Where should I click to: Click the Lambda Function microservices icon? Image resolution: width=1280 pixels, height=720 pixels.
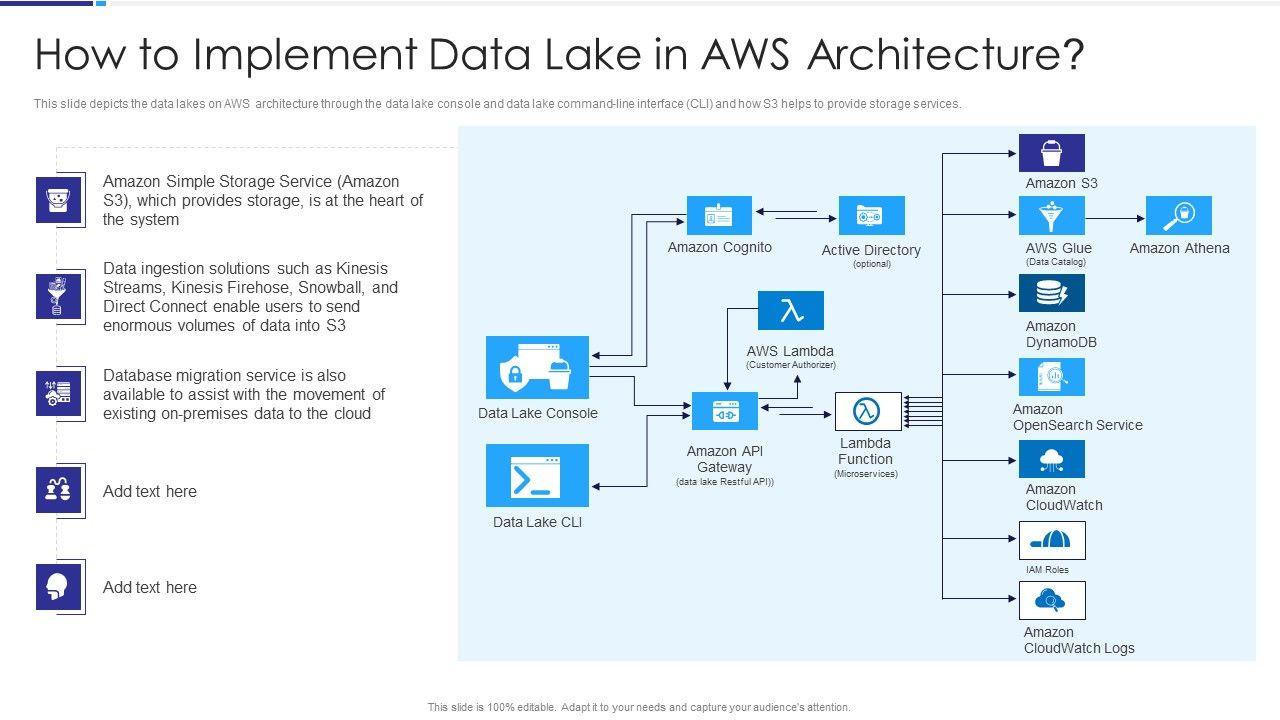(x=866, y=411)
